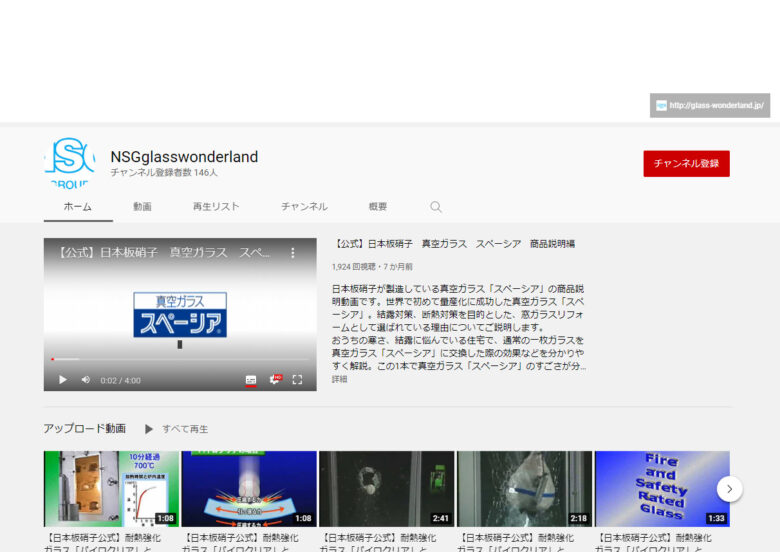Open the 2:41 glass impact video thumbnail
Image resolution: width=780 pixels, height=552 pixels.
pos(387,489)
